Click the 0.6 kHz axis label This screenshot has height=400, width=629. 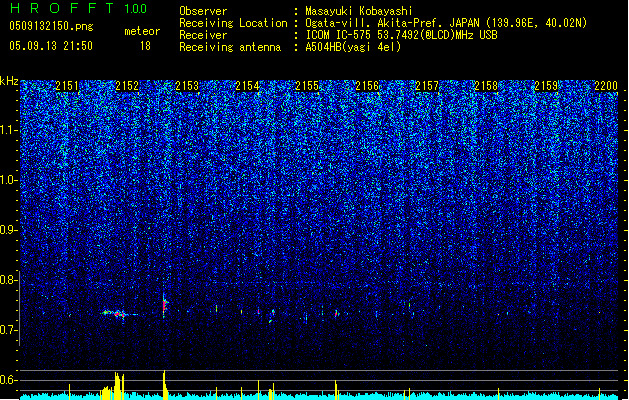point(9,380)
